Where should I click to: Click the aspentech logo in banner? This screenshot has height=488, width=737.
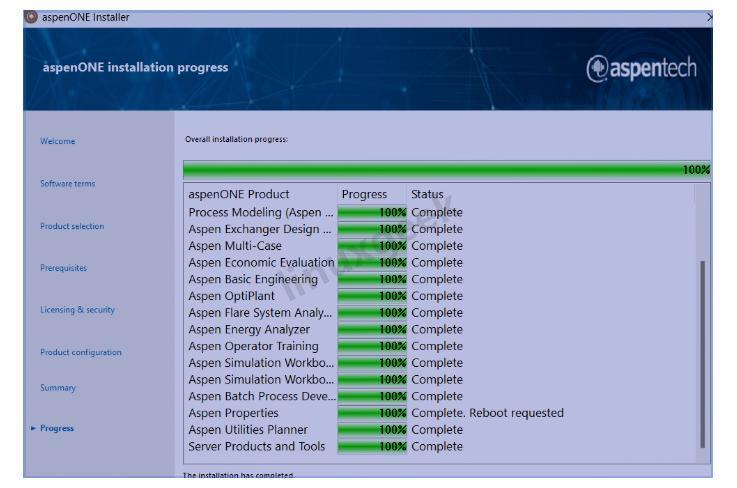[642, 69]
